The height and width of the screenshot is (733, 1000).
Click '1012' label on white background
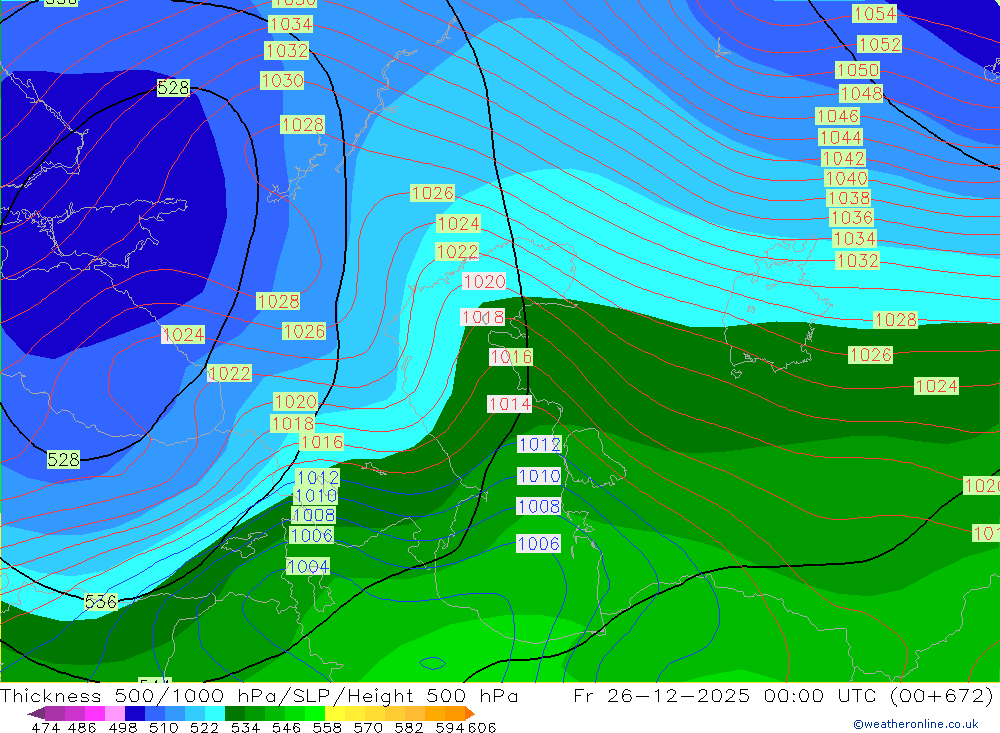[x=539, y=444]
